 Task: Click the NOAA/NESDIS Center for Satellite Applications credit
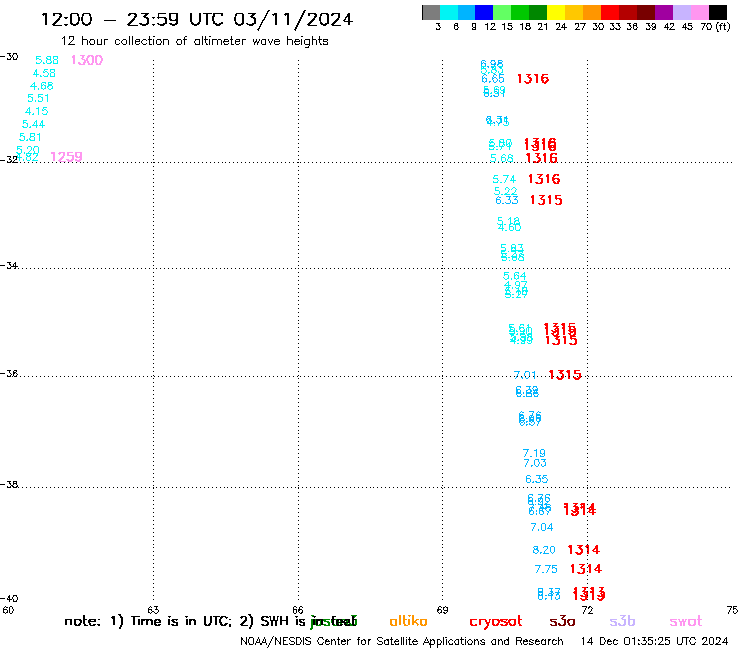(402, 641)
